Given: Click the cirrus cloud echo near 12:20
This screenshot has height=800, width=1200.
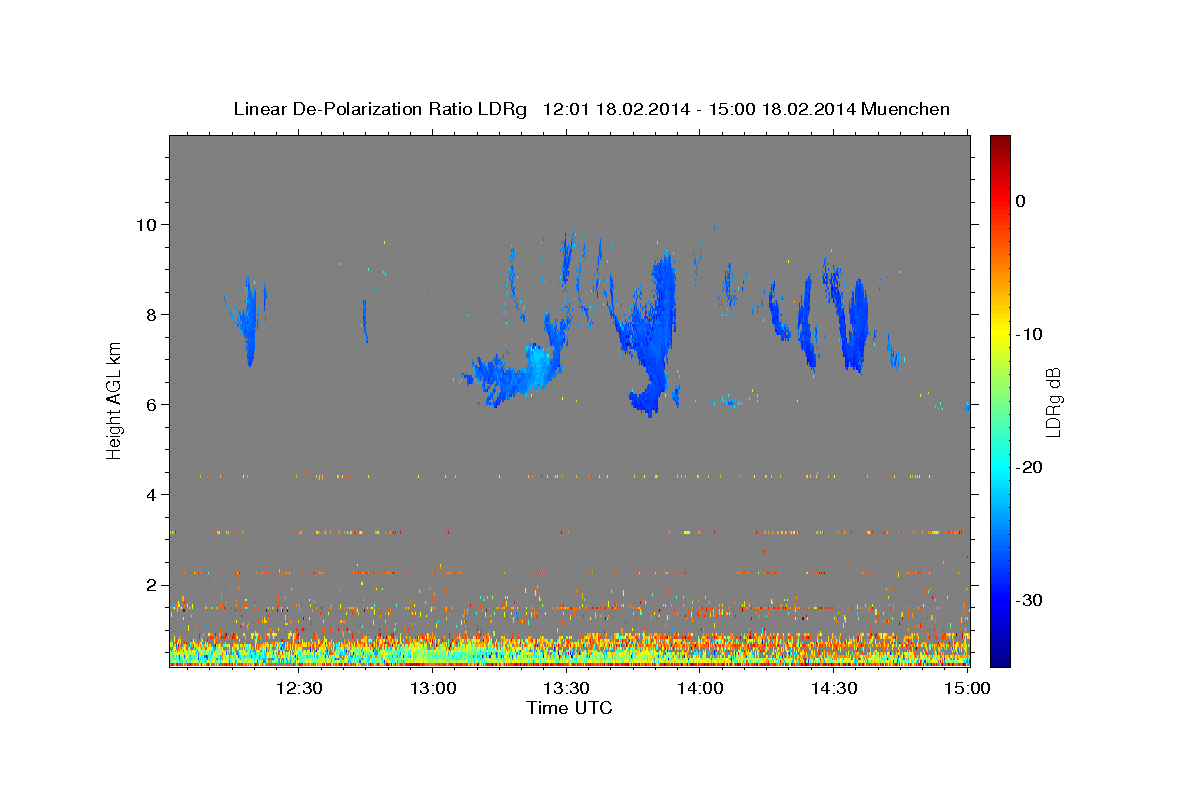Looking at the screenshot, I should coord(250,322).
